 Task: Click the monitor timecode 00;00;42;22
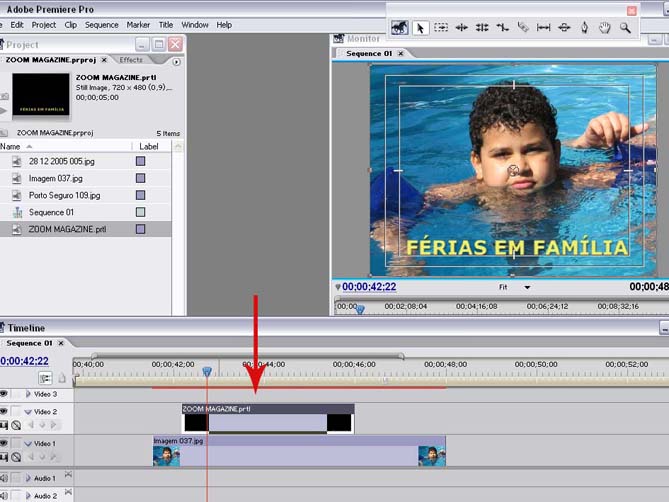369,287
